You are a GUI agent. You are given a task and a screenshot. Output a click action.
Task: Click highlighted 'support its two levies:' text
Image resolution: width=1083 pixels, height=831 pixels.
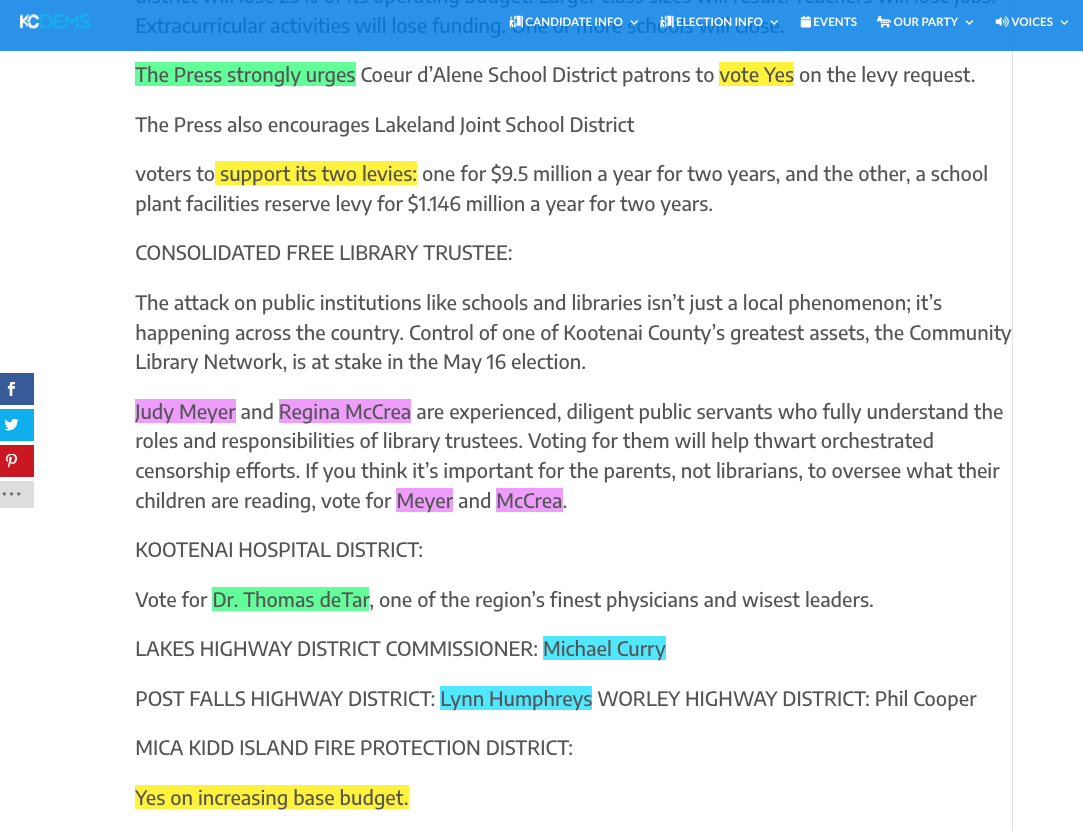(316, 173)
